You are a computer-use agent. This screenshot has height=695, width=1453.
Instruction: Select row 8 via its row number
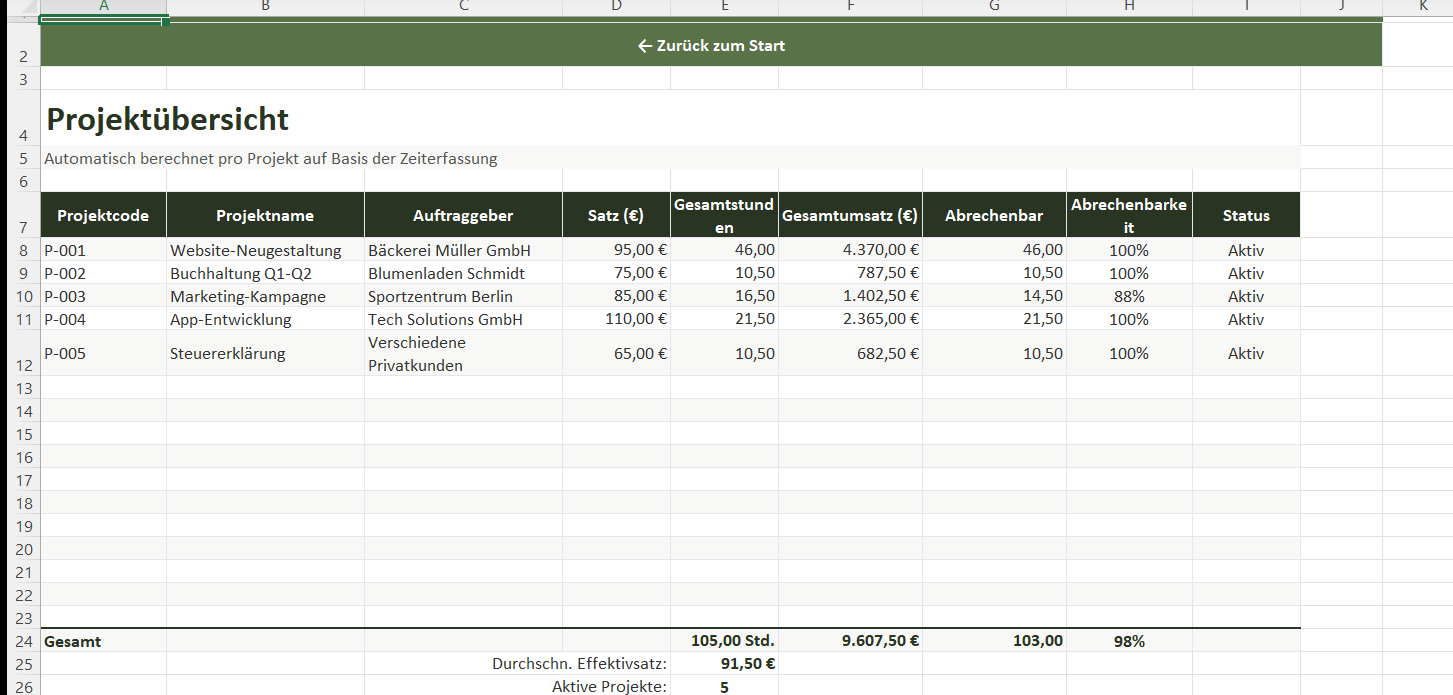click(x=24, y=250)
